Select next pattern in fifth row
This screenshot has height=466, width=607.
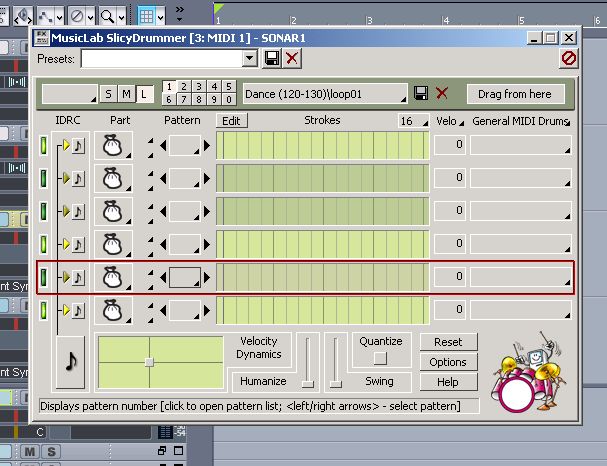click(207, 277)
